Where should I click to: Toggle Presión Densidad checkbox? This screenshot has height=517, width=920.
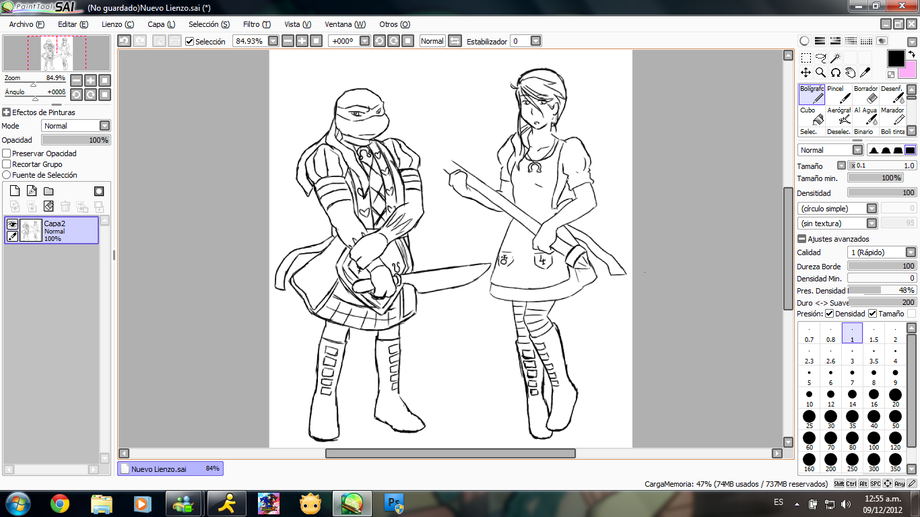point(830,313)
